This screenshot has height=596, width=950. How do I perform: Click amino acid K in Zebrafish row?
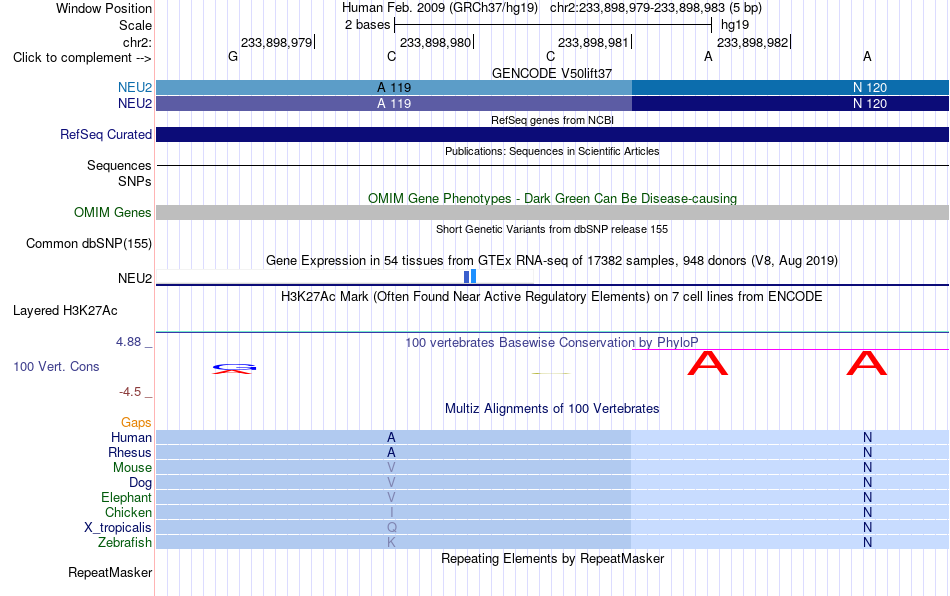click(391, 543)
